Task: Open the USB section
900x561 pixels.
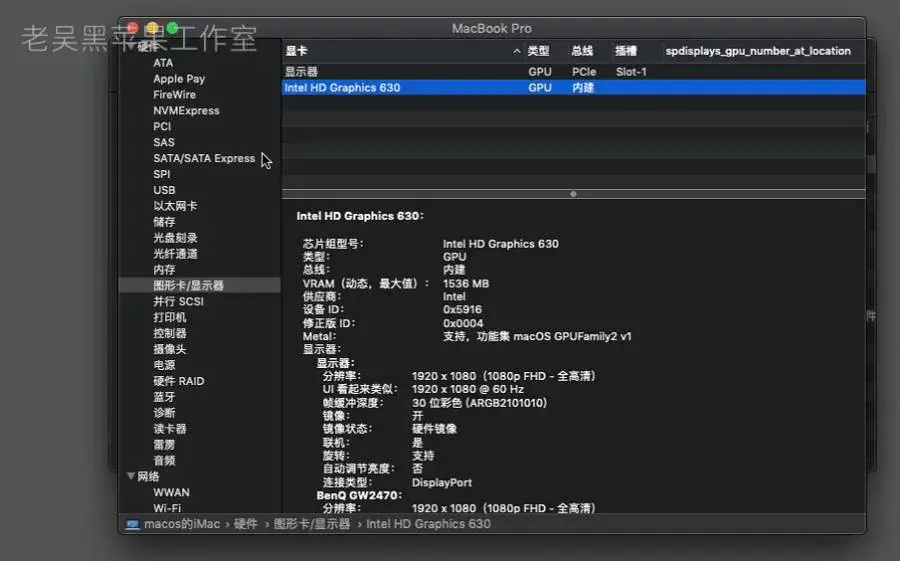Action: 164,190
